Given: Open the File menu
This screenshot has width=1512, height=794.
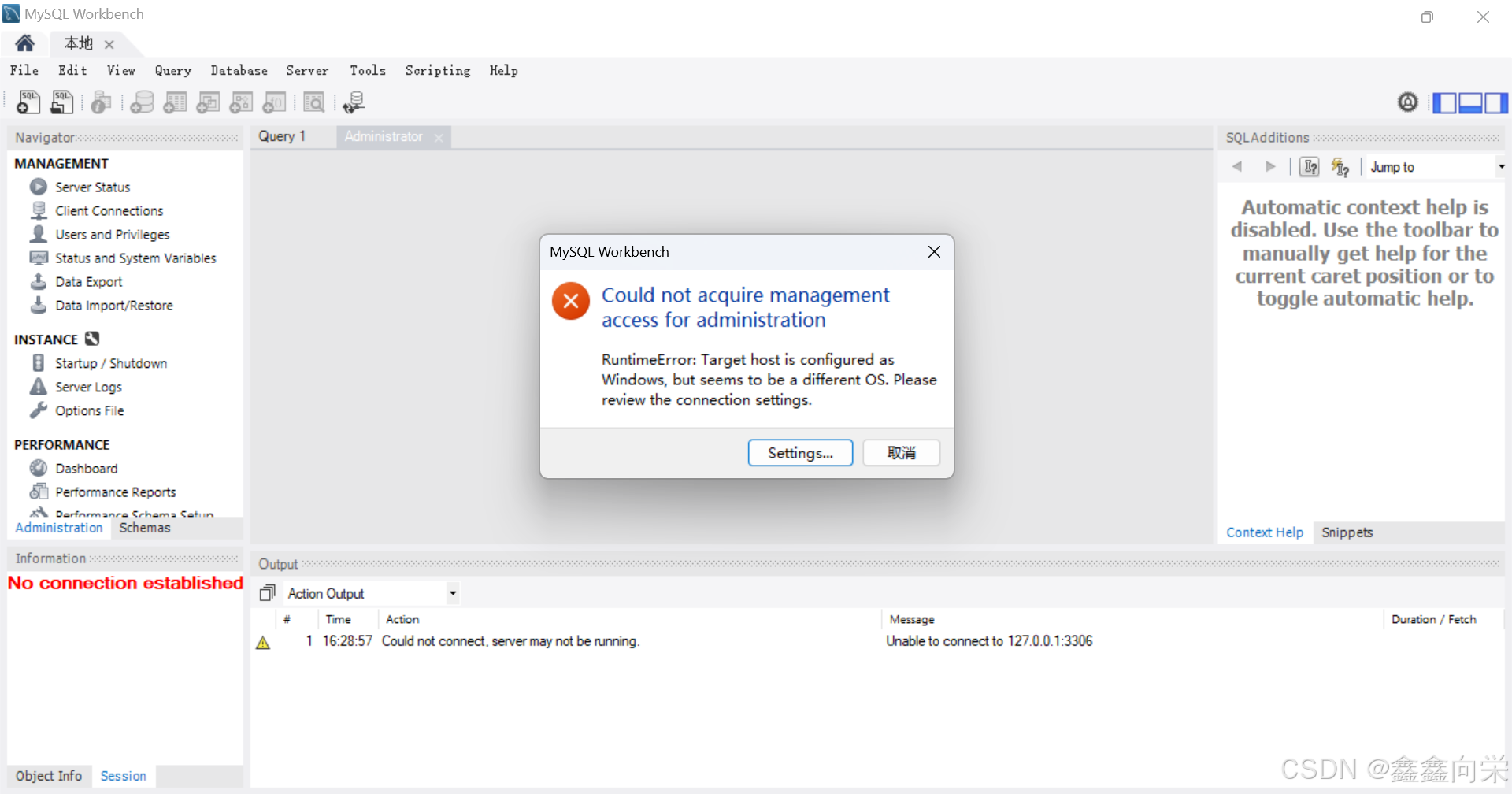Looking at the screenshot, I should pyautogui.click(x=24, y=70).
